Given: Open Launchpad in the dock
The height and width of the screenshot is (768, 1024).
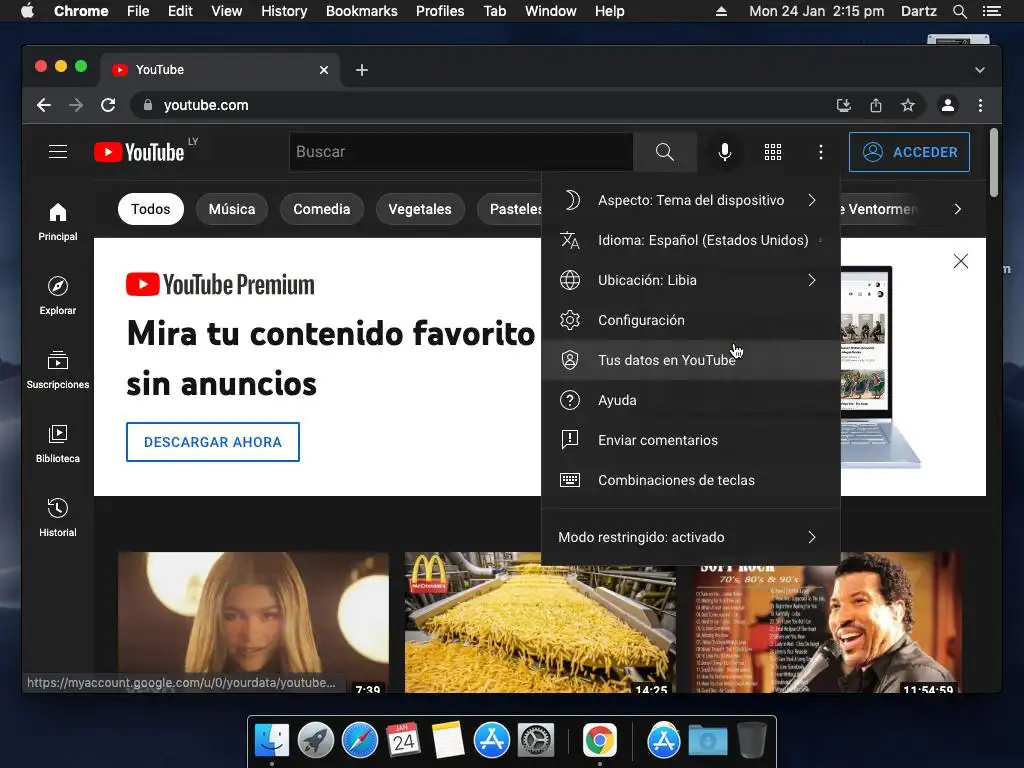Looking at the screenshot, I should pos(315,741).
